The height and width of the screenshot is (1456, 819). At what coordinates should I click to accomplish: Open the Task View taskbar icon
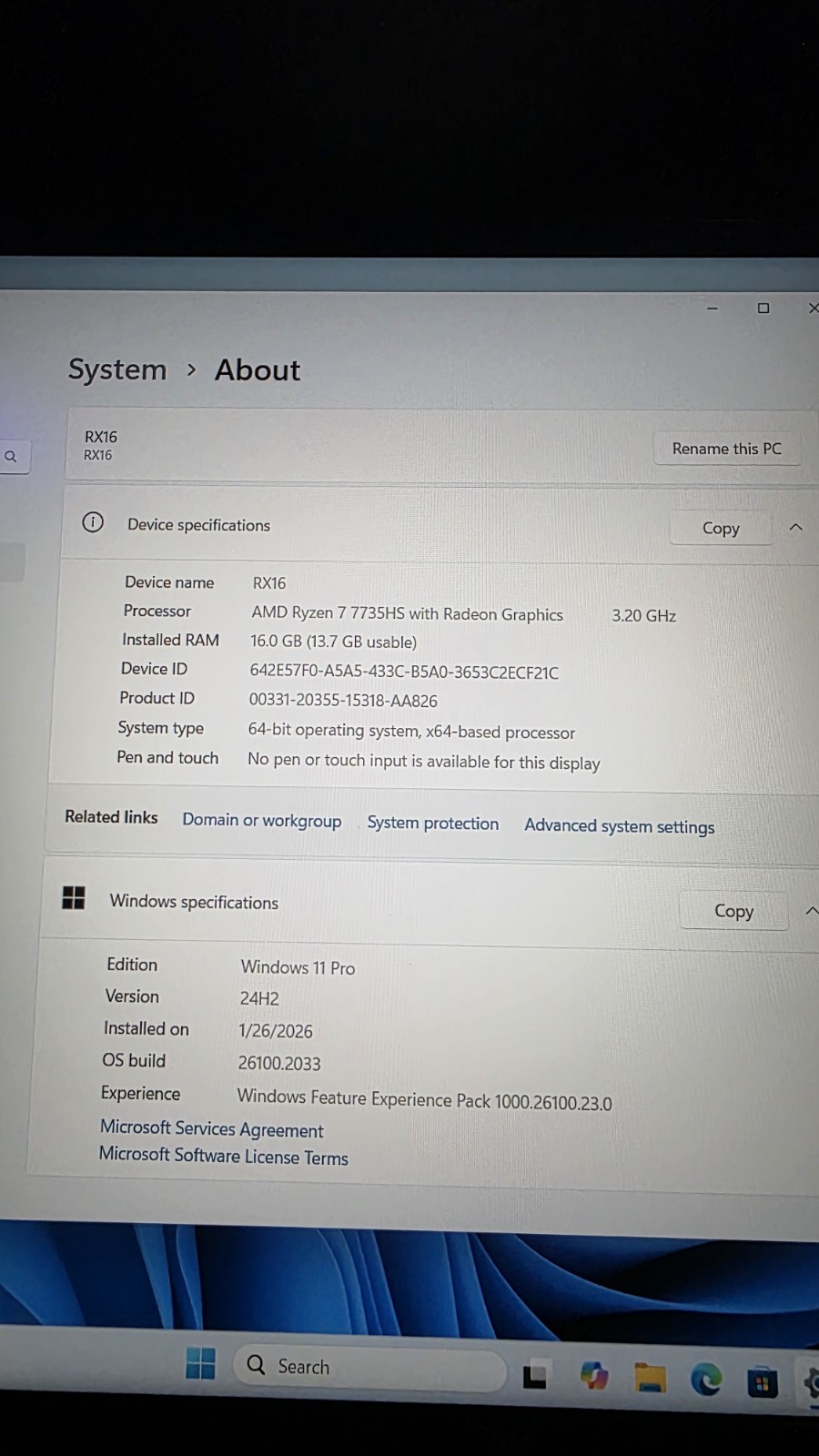535,1376
